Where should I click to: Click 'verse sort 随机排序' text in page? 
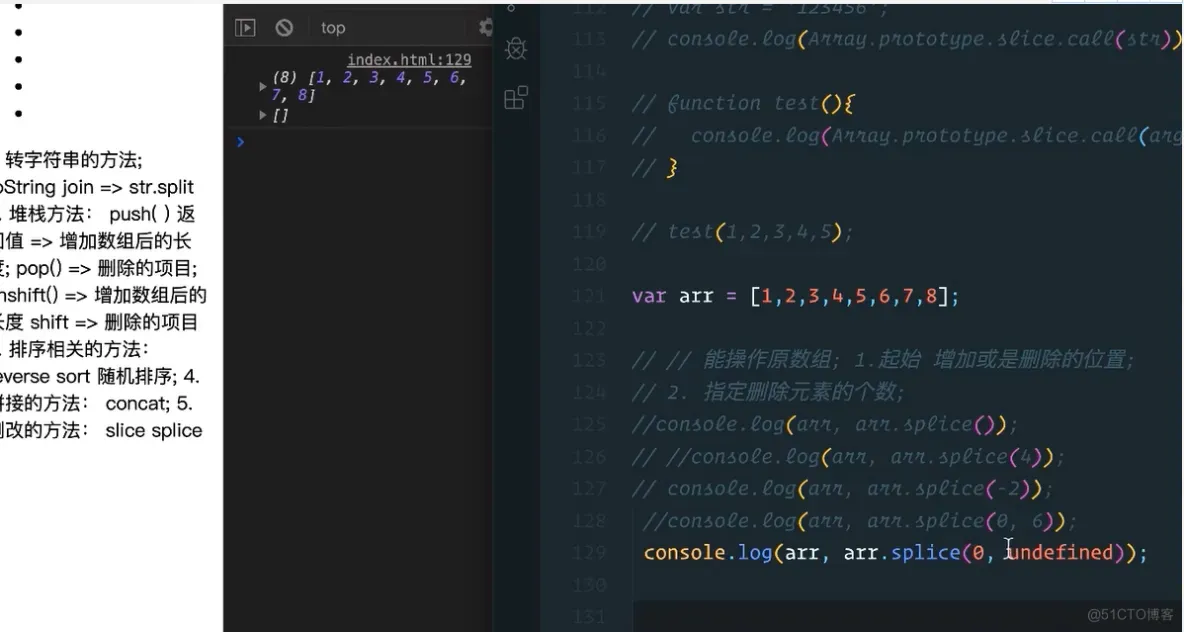pos(89,376)
